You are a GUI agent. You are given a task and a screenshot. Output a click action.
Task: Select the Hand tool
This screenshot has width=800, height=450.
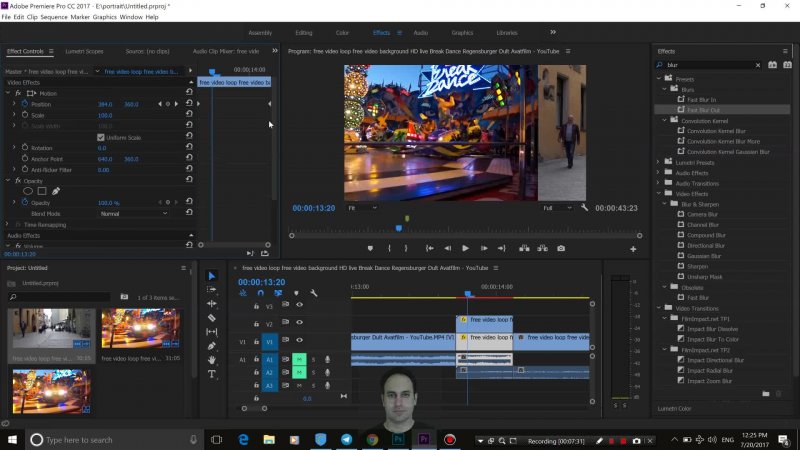(212, 360)
